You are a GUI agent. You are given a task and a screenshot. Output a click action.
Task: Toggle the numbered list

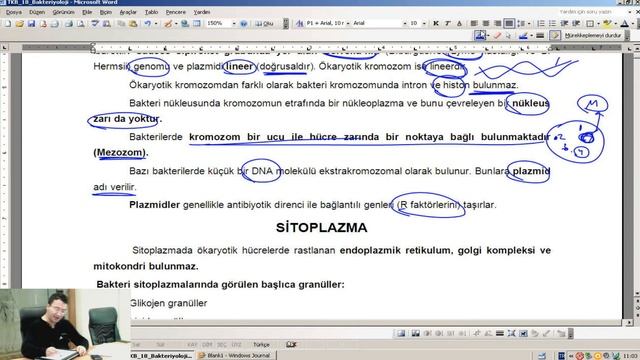[541, 24]
